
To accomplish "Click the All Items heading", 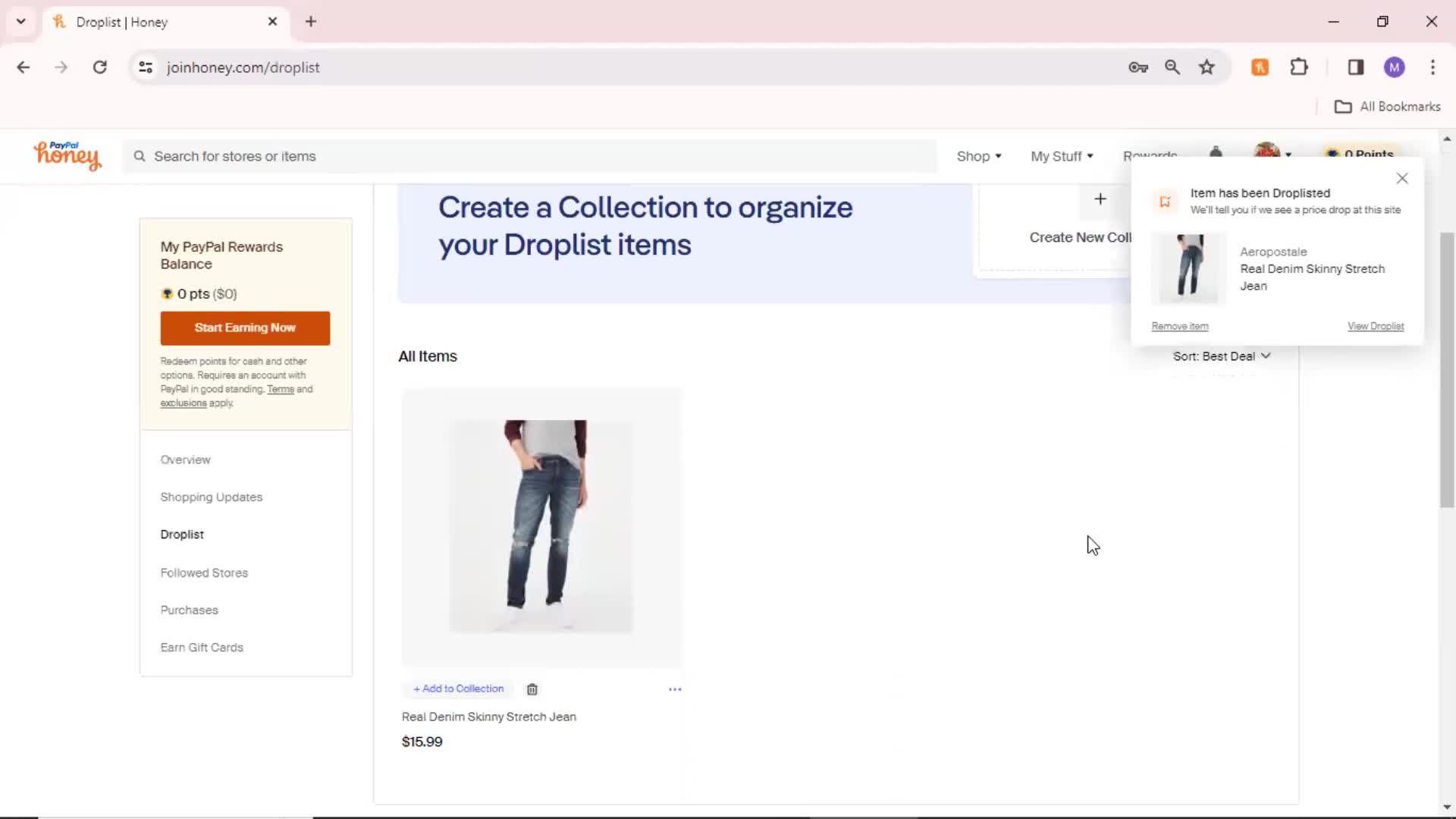I will [428, 356].
